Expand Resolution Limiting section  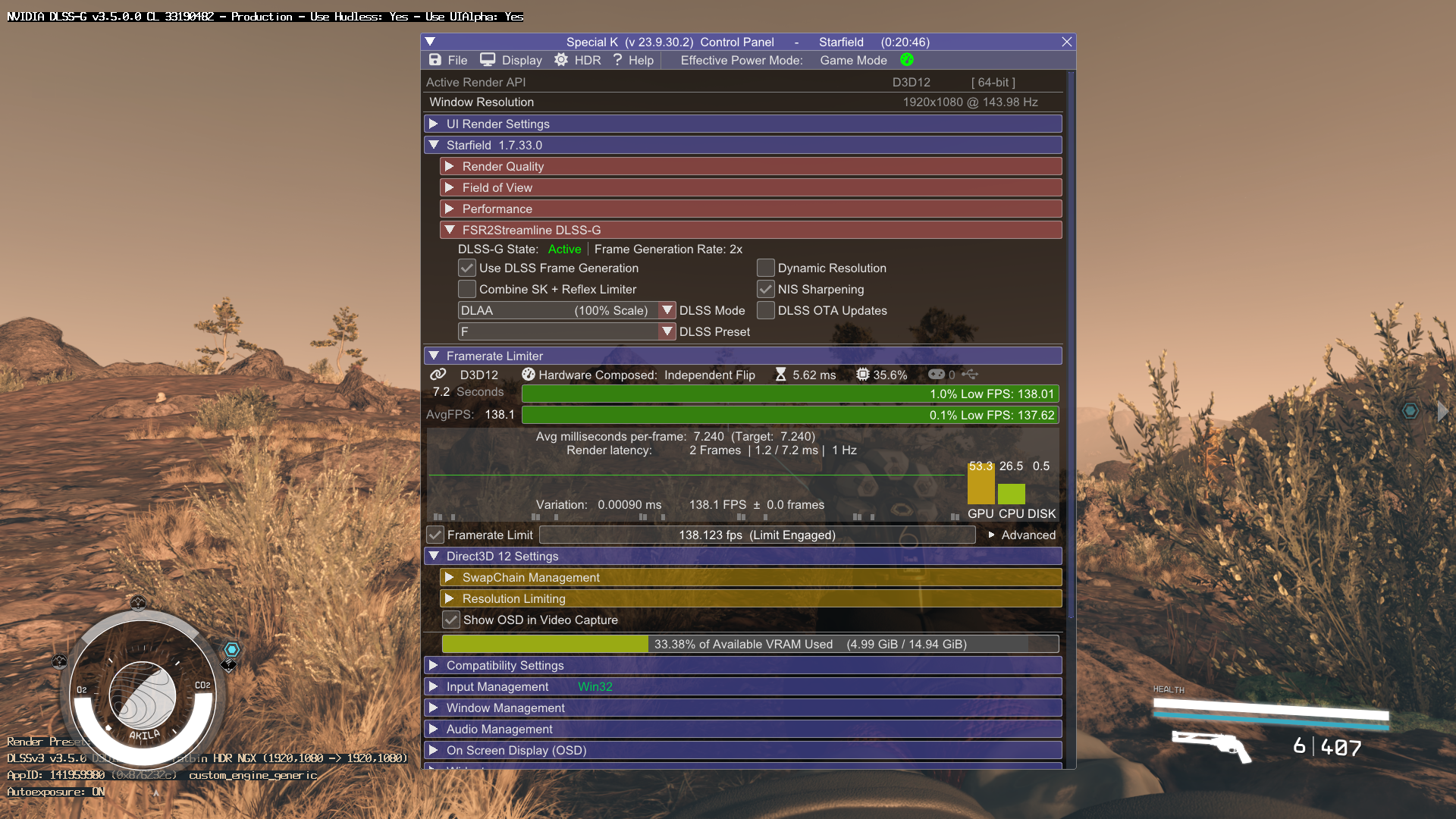tap(751, 599)
